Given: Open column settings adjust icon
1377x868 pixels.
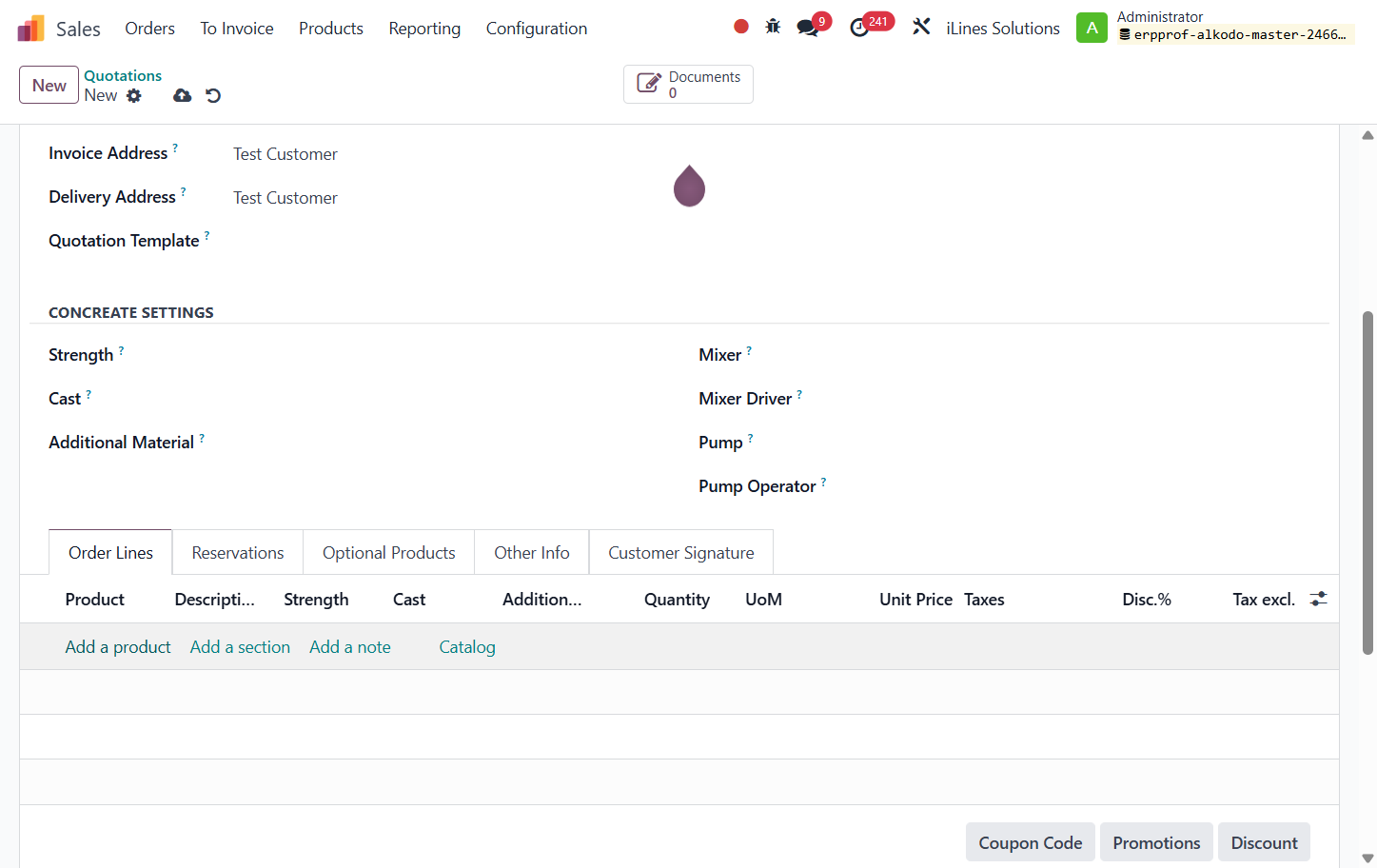Looking at the screenshot, I should point(1318,599).
